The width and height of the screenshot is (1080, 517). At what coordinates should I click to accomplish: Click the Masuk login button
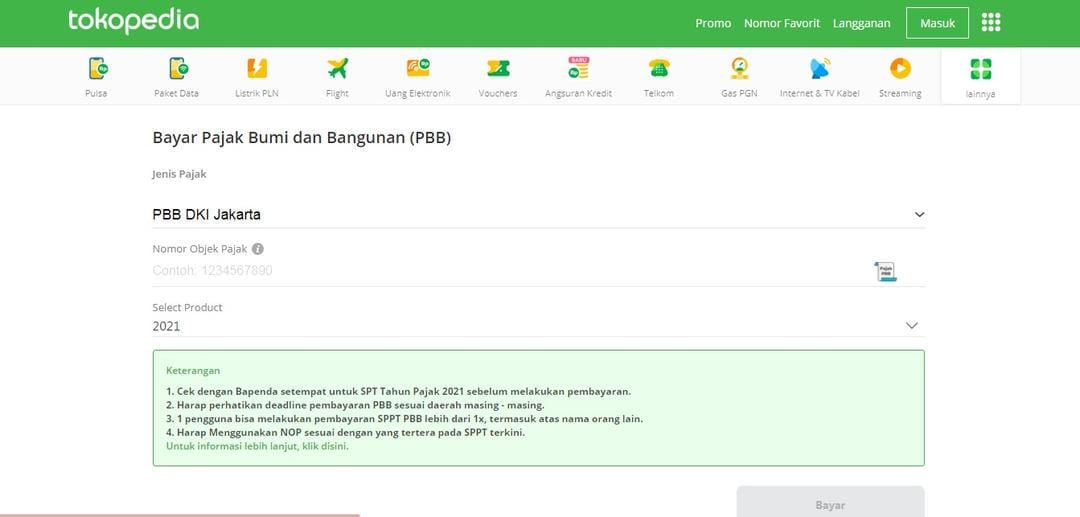point(937,23)
